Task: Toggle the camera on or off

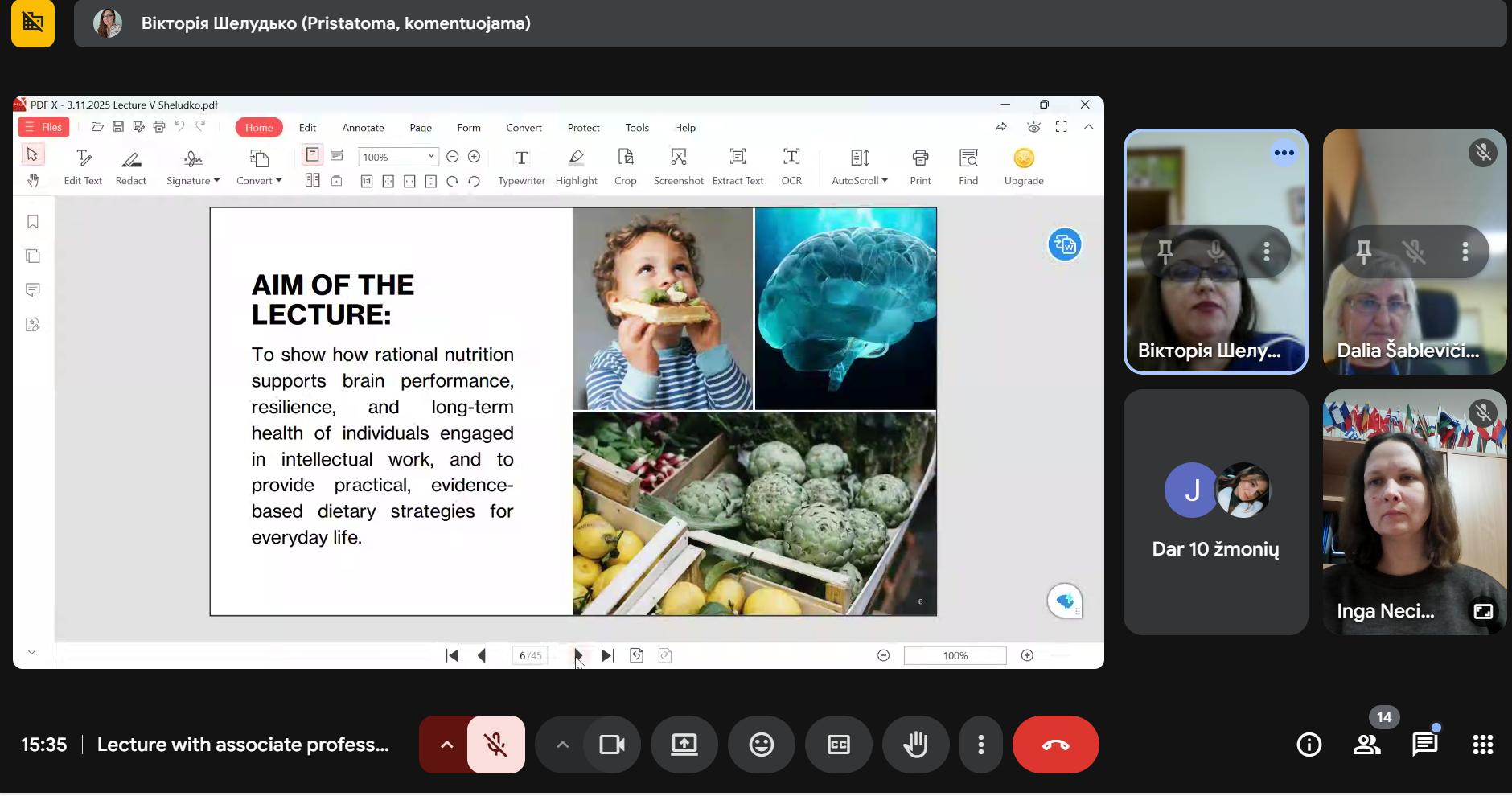Action: [x=612, y=745]
